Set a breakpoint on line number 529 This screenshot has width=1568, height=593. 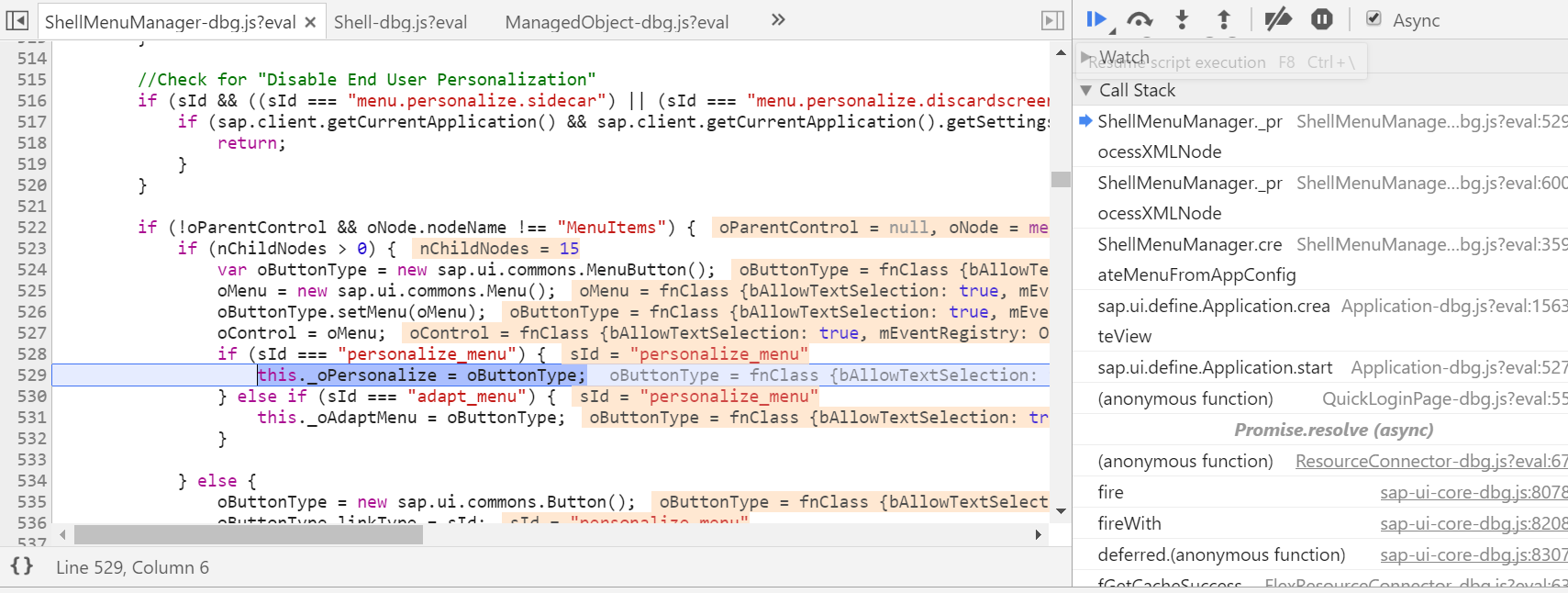click(x=32, y=375)
